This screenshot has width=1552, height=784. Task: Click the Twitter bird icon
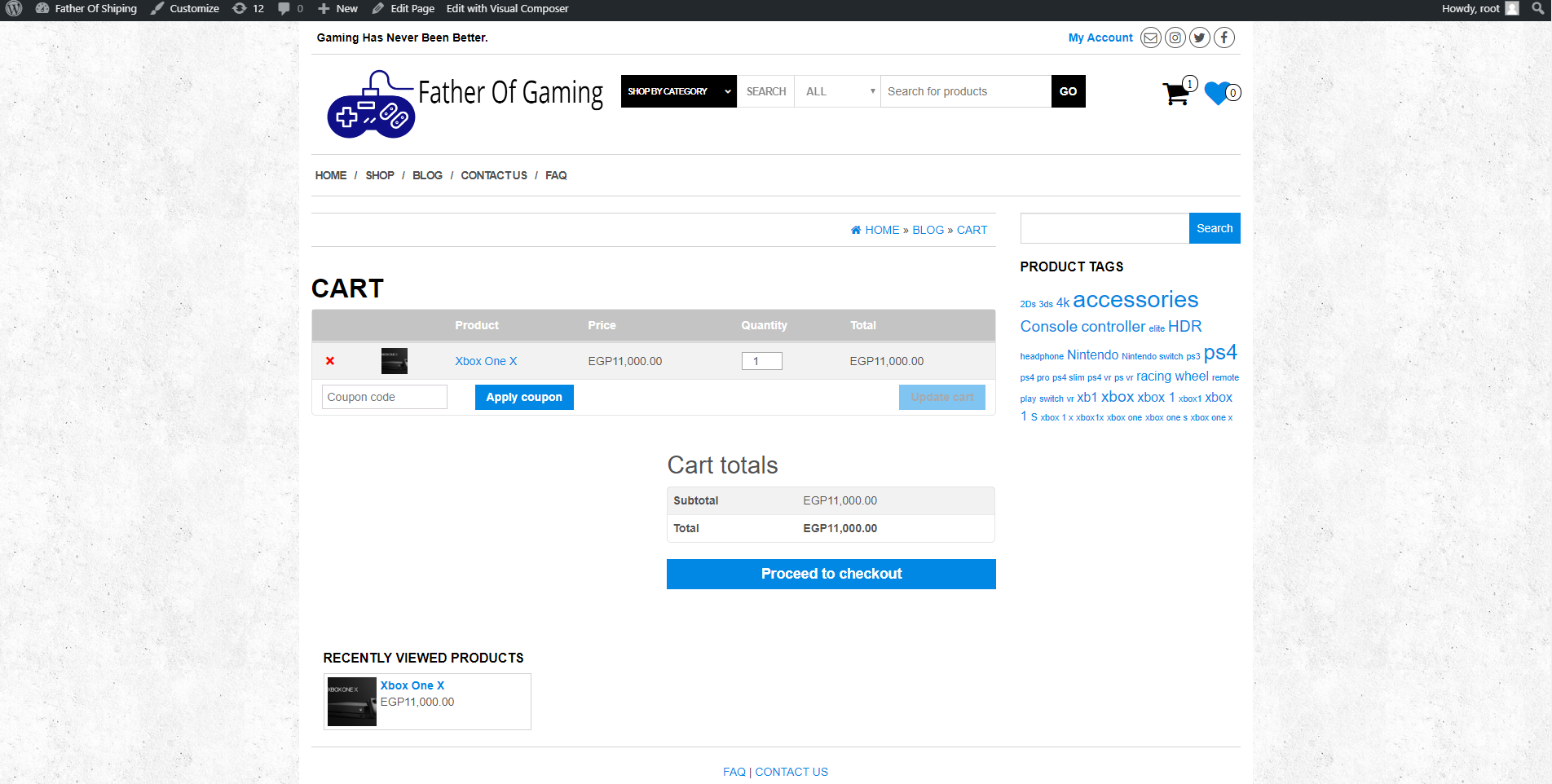[1199, 37]
